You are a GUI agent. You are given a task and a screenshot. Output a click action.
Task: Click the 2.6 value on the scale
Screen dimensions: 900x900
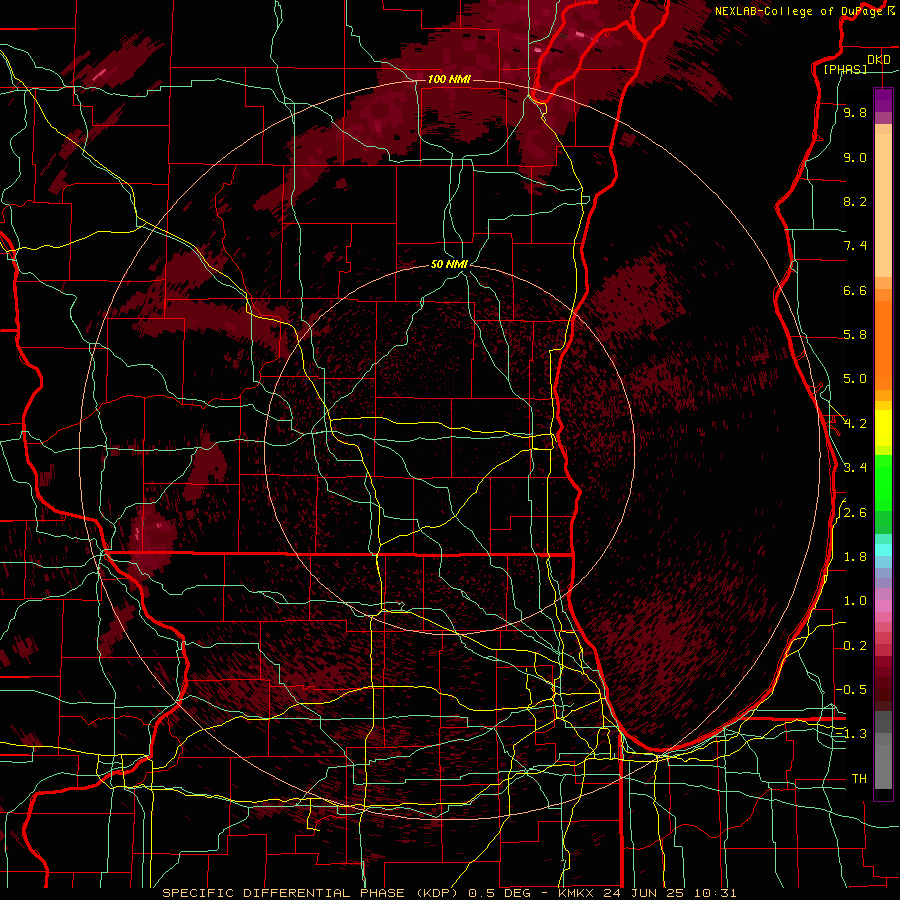pyautogui.click(x=855, y=513)
